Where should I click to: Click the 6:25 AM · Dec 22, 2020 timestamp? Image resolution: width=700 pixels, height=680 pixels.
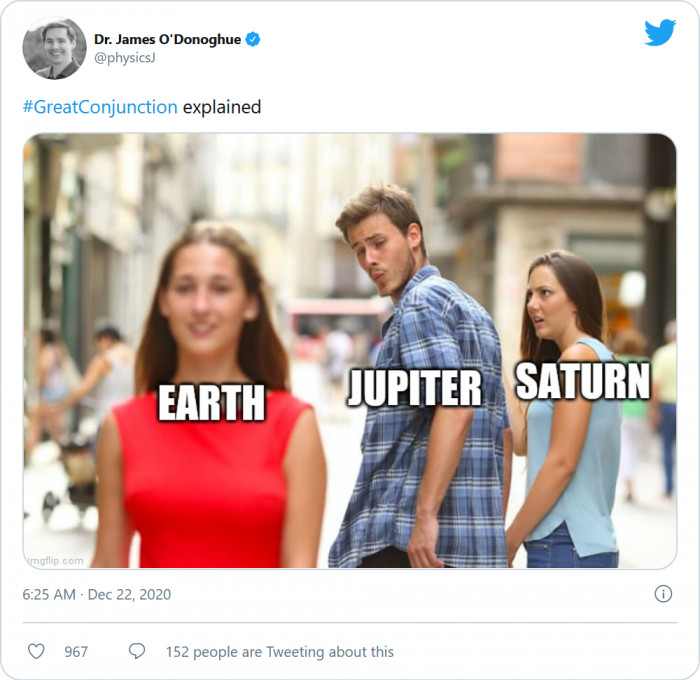click(x=97, y=594)
